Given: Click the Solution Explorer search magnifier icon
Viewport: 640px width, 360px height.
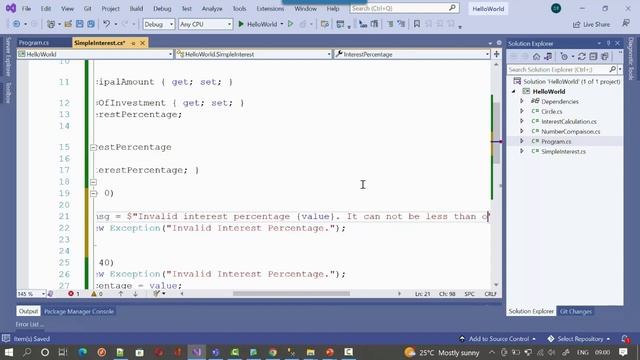Looking at the screenshot, I should point(612,70).
